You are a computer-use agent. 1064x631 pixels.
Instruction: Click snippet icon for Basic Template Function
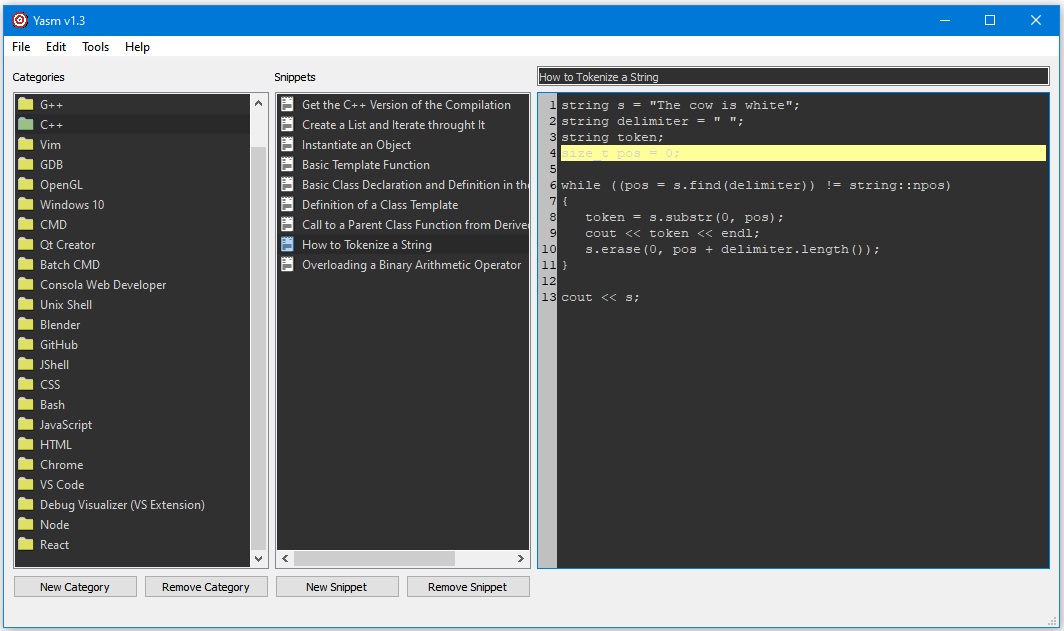[288, 164]
